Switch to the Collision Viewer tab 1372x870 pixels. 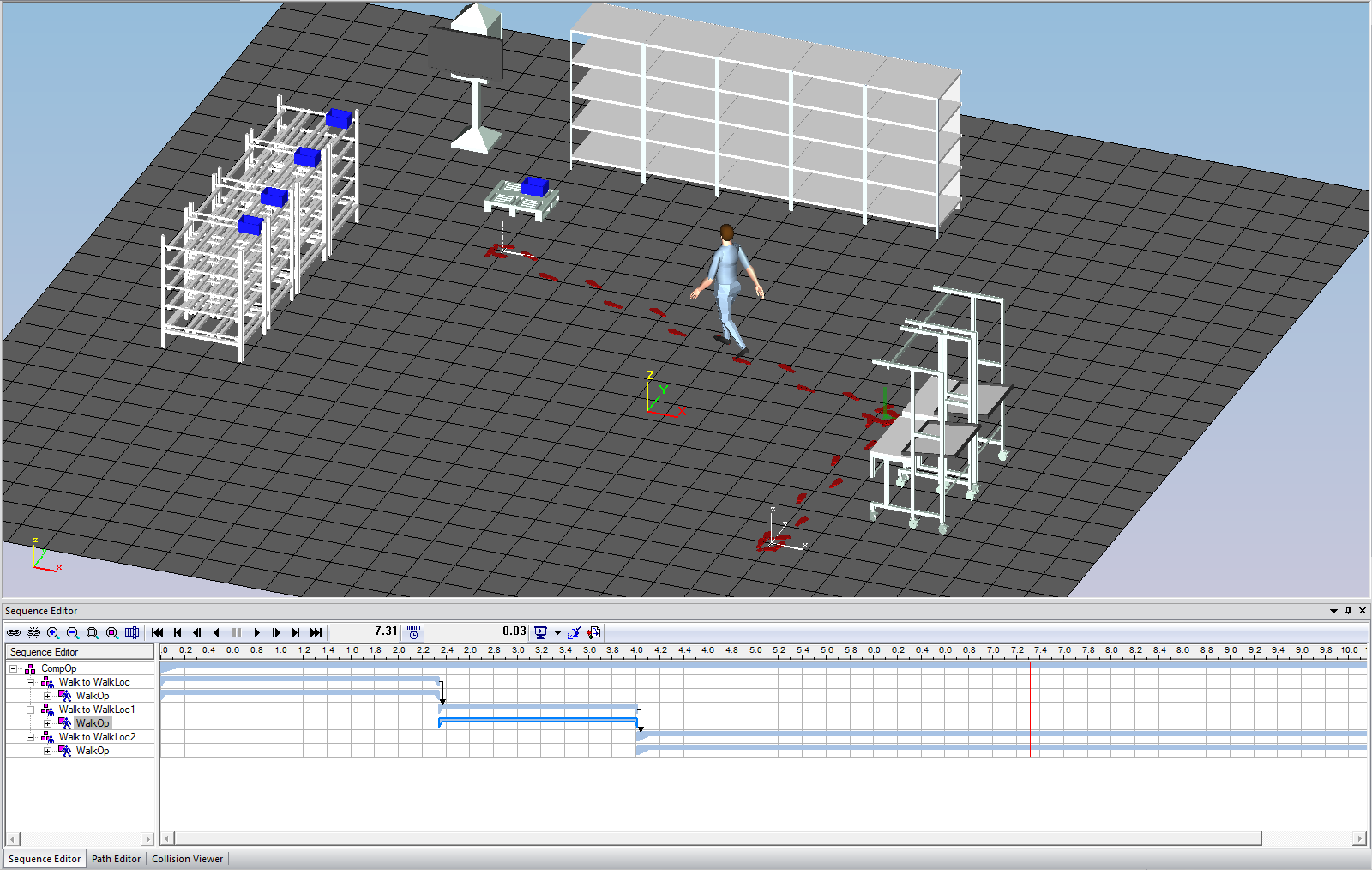tap(188, 859)
